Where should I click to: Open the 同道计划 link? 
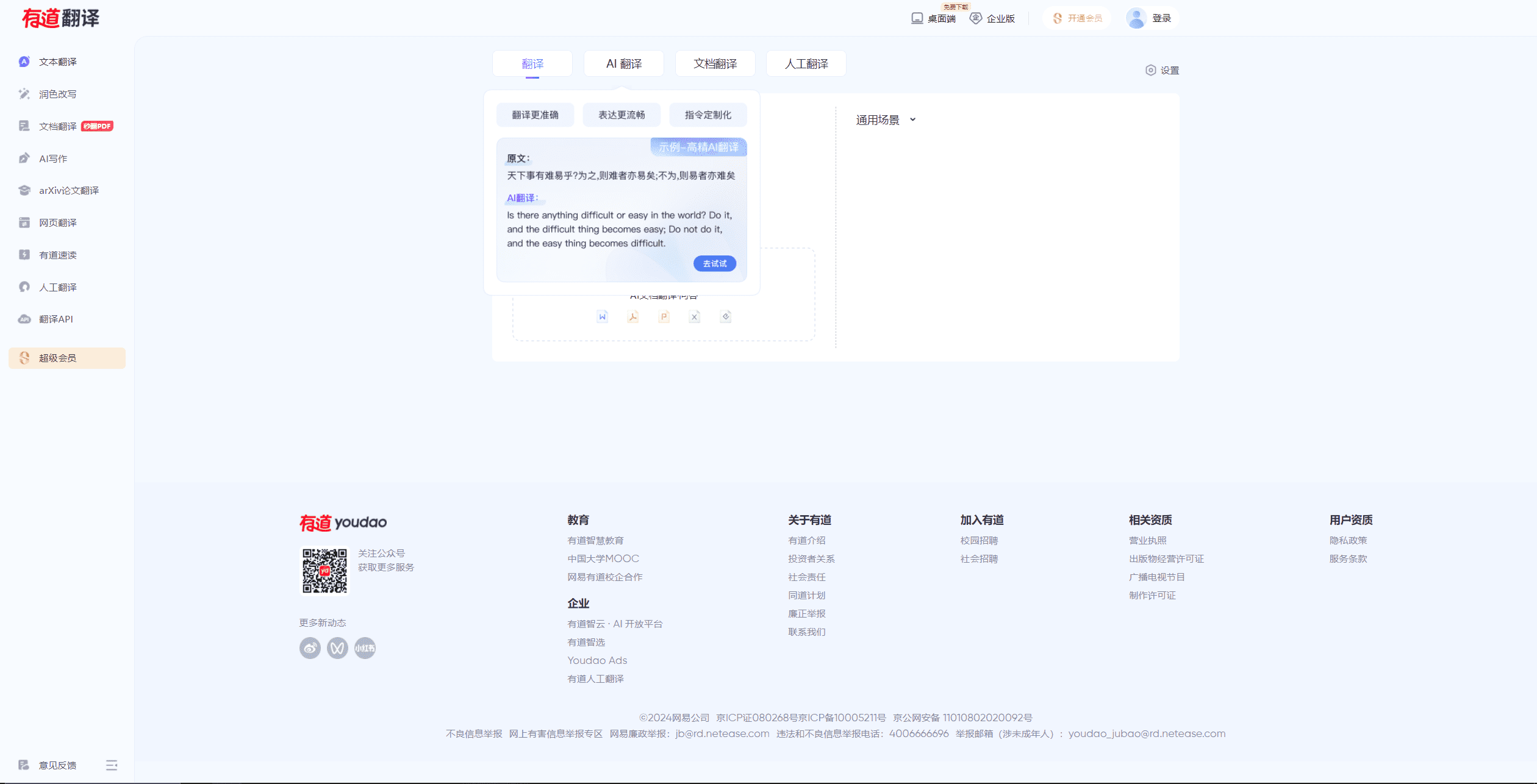[806, 595]
